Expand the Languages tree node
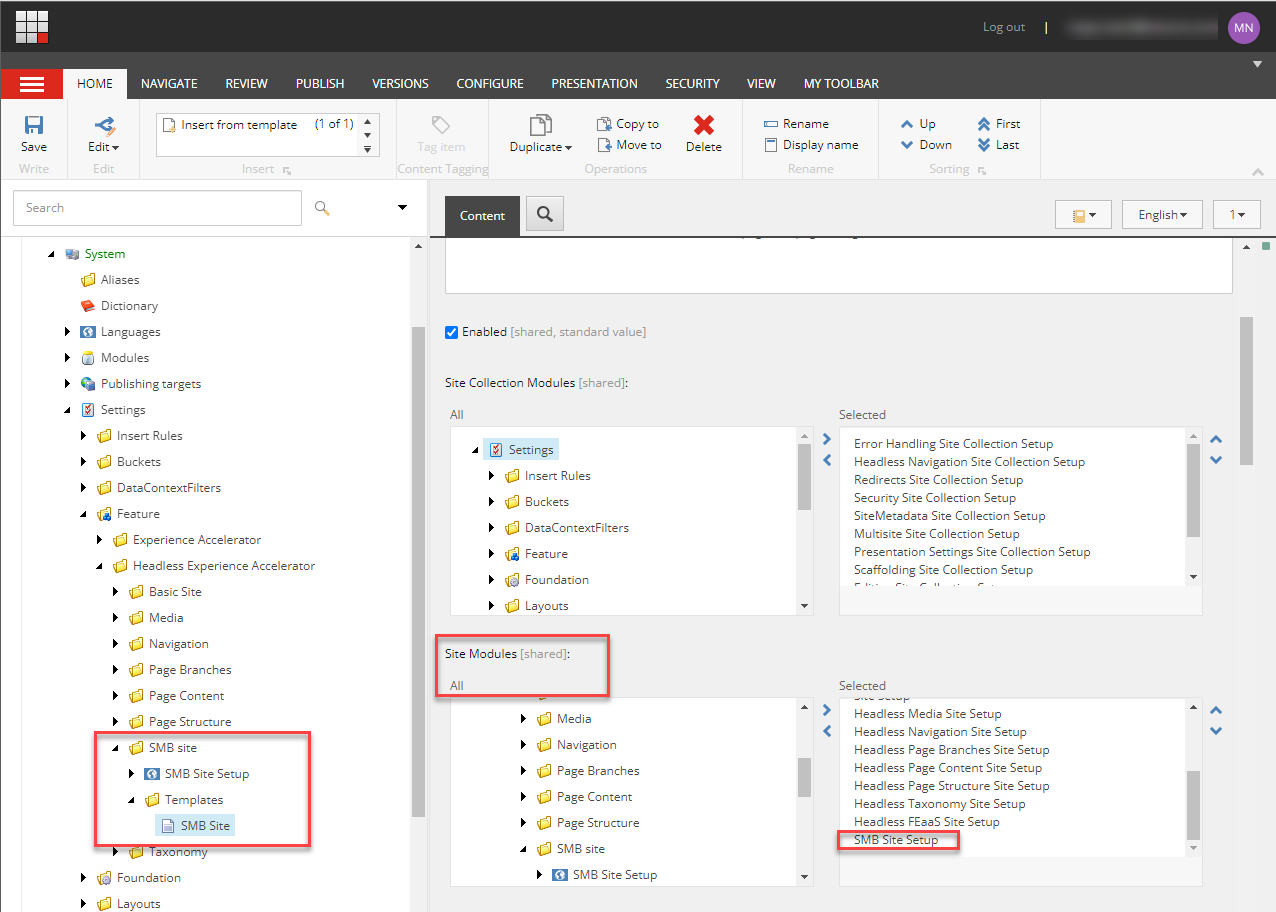 tap(68, 332)
